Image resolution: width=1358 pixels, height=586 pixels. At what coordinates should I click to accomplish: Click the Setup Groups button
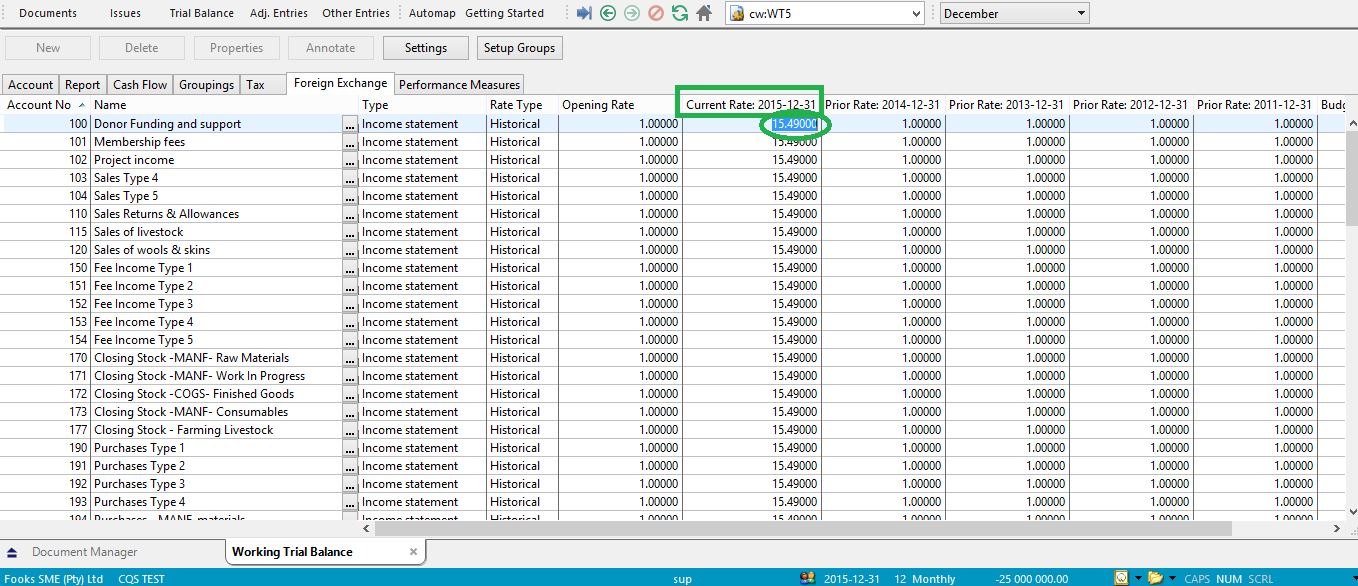tap(519, 48)
